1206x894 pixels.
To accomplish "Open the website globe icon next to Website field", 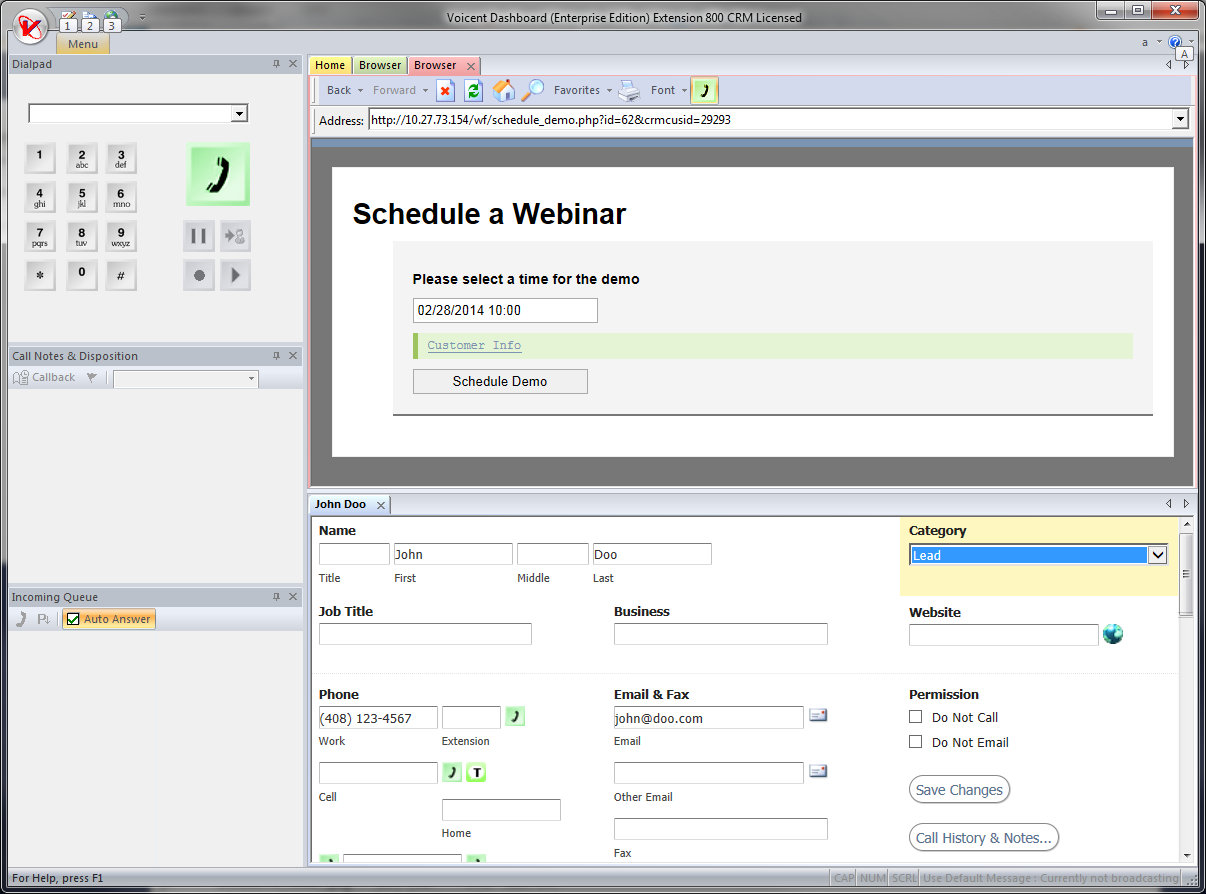I will pyautogui.click(x=1112, y=634).
